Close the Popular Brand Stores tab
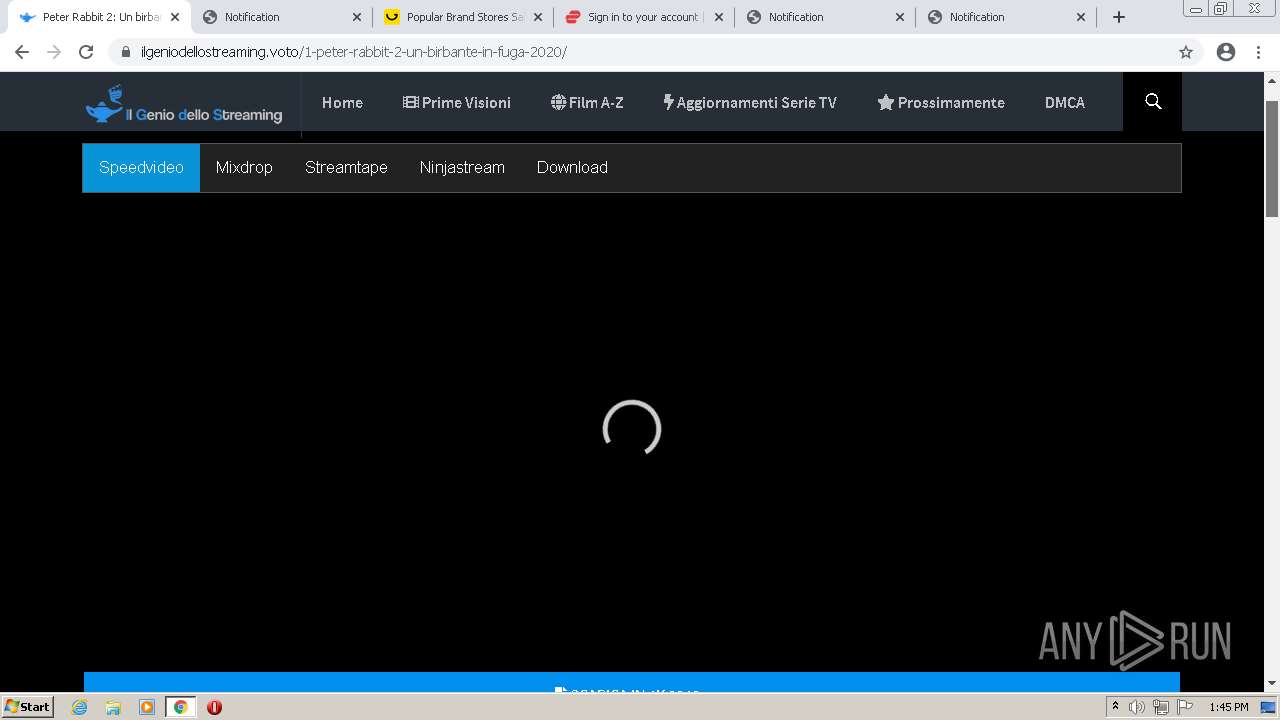Image resolution: width=1280 pixels, height=720 pixels. click(537, 17)
